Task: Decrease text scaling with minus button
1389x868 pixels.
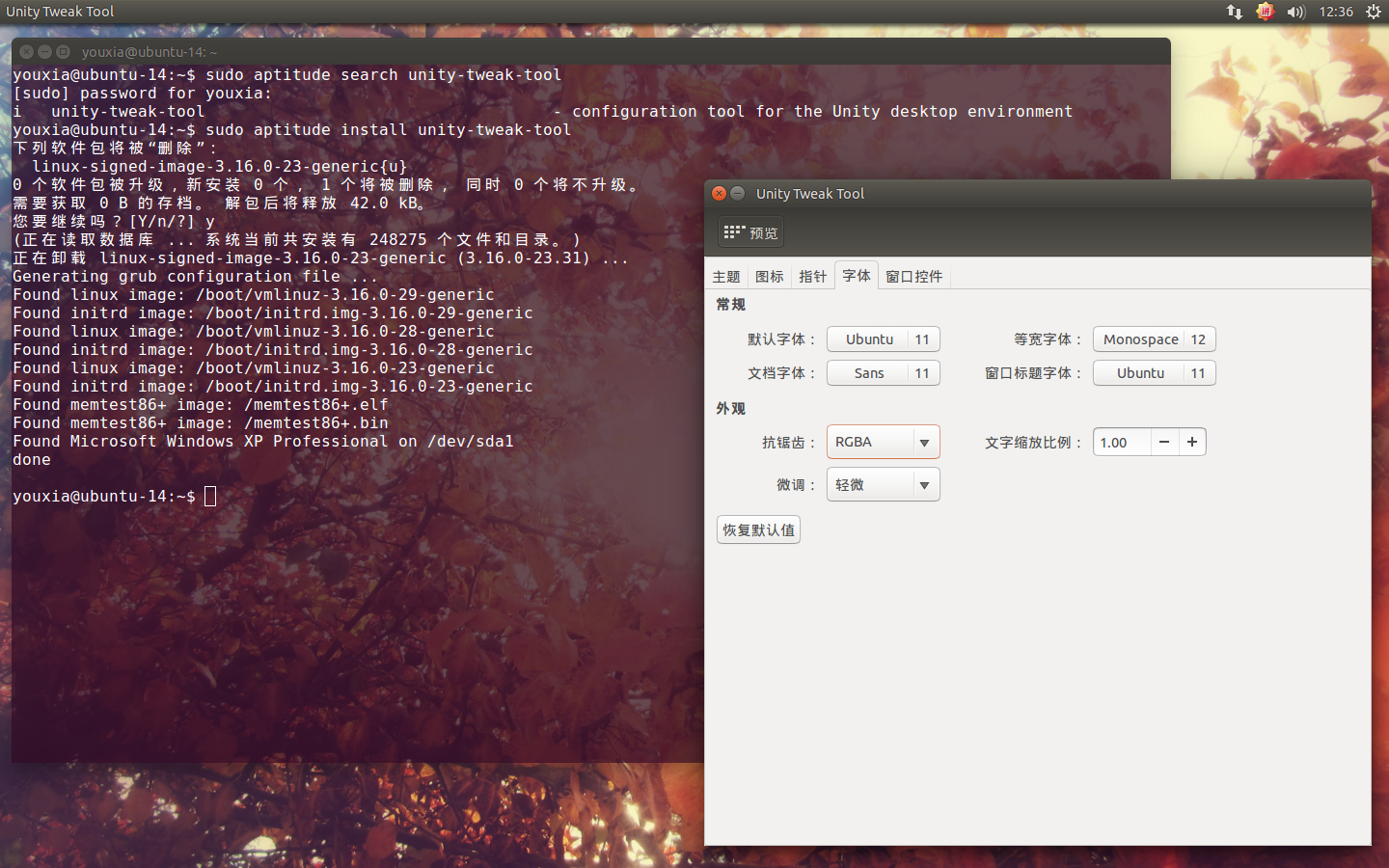Action: tap(1164, 442)
